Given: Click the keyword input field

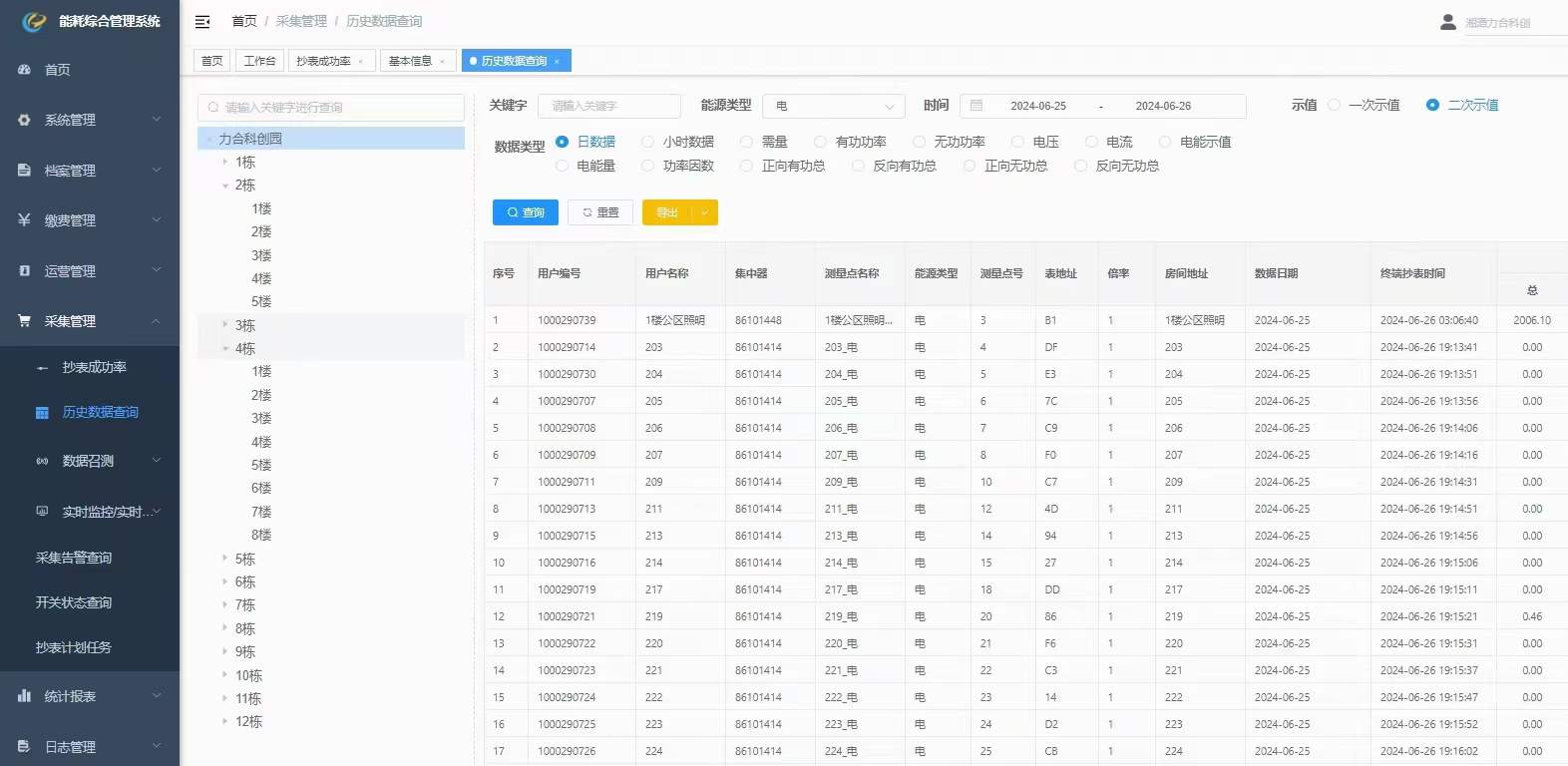Looking at the screenshot, I should (608, 106).
